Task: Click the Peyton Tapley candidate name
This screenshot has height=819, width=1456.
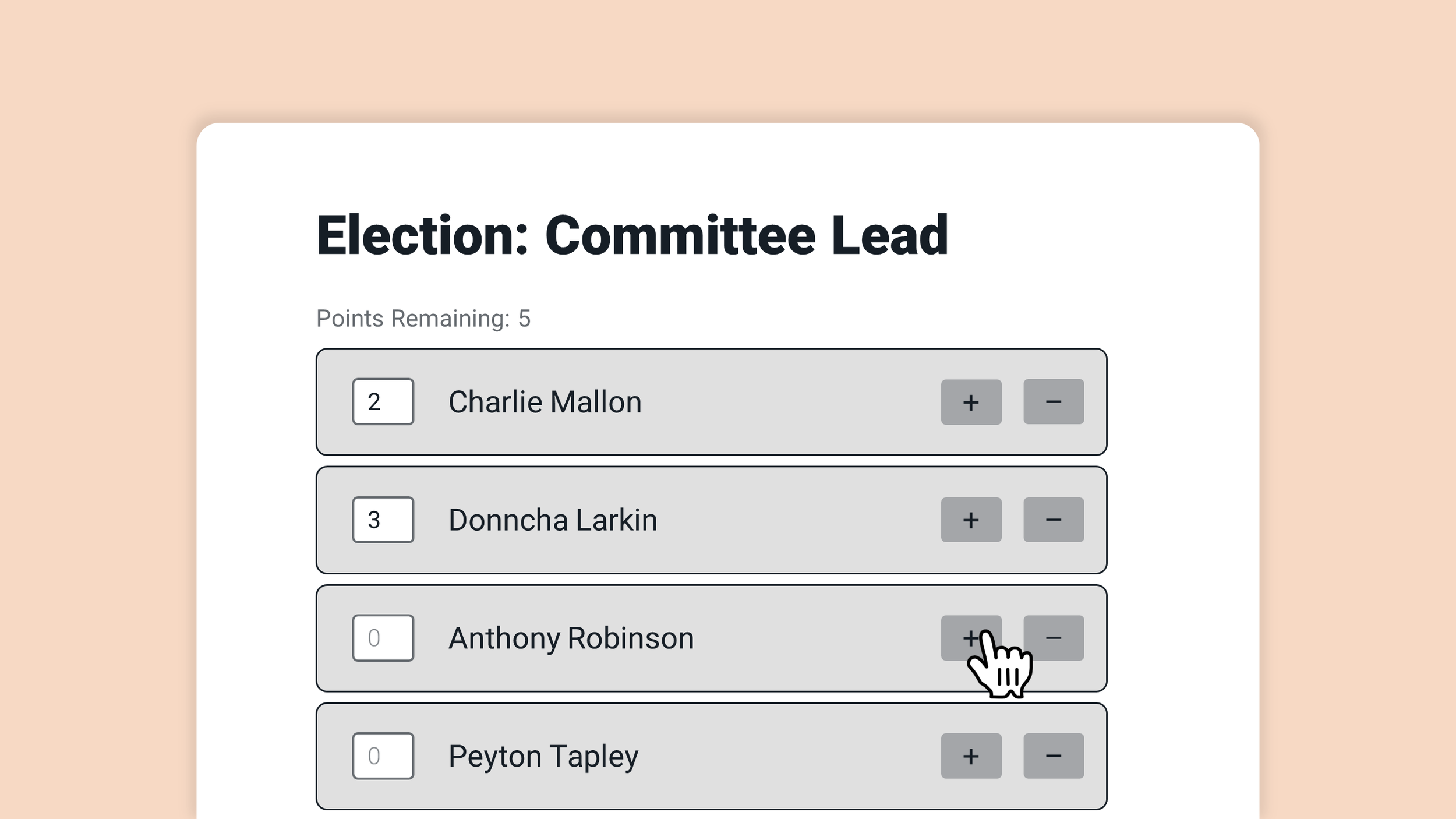Action: pos(543,757)
